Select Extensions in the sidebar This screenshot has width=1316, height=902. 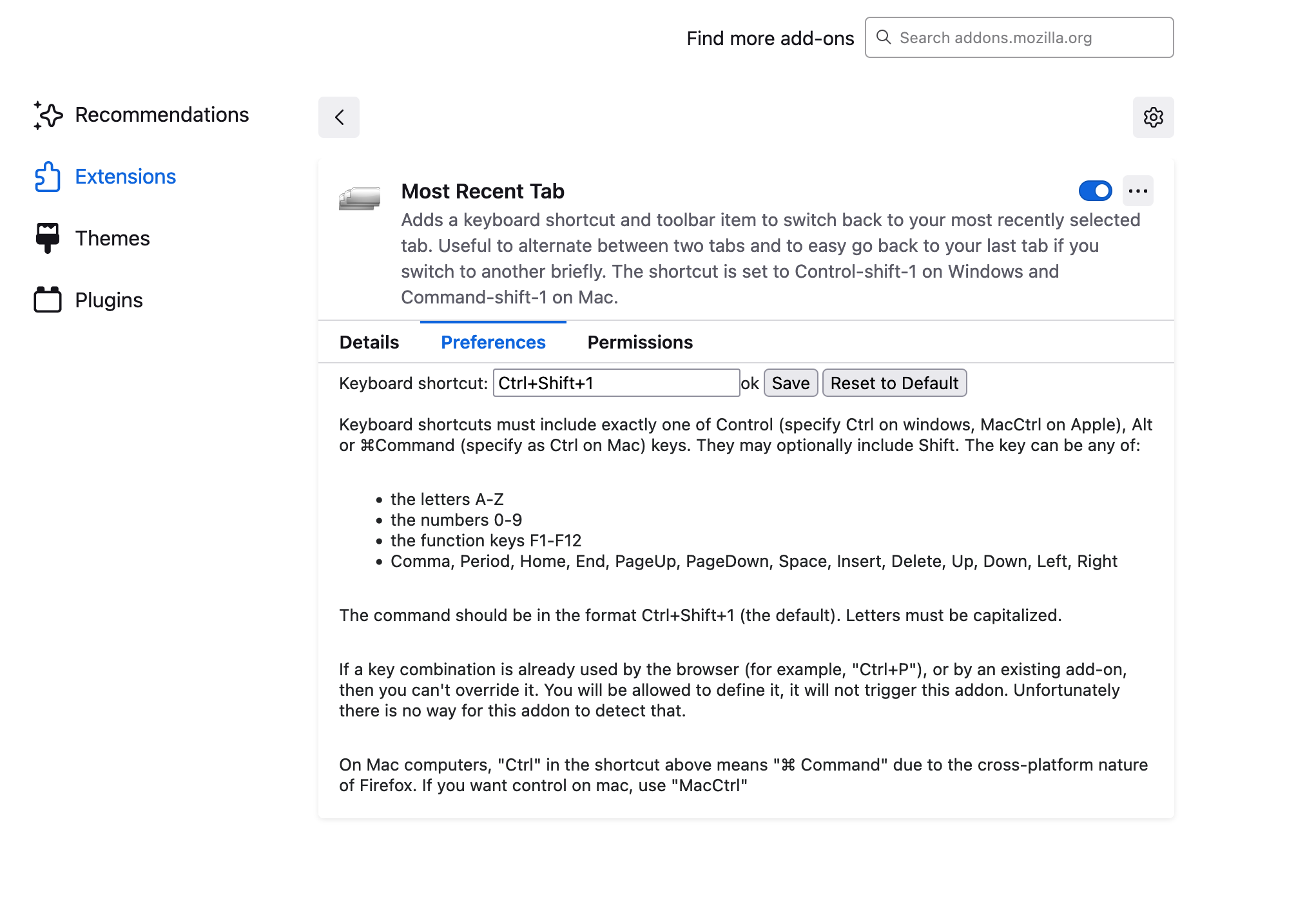pyautogui.click(x=106, y=177)
